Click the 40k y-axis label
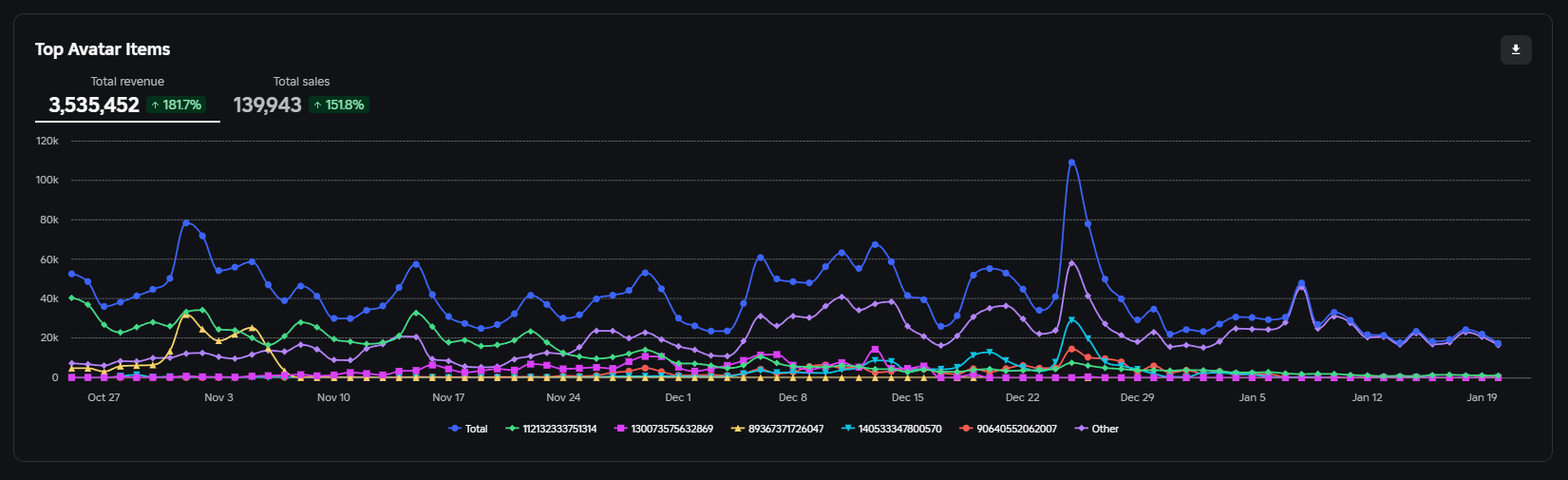Image resolution: width=1568 pixels, height=480 pixels. tap(49, 298)
